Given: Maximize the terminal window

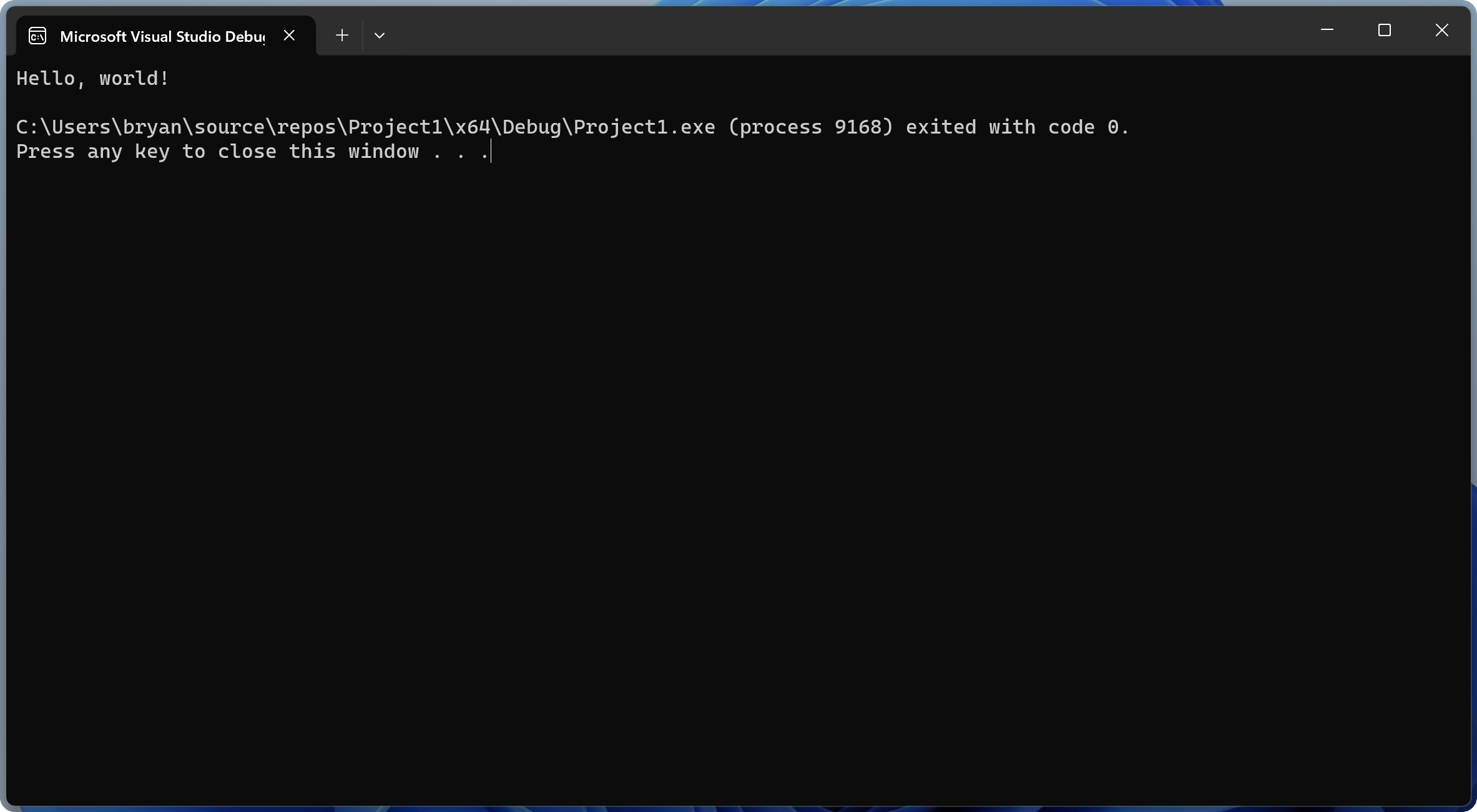Looking at the screenshot, I should (1385, 30).
